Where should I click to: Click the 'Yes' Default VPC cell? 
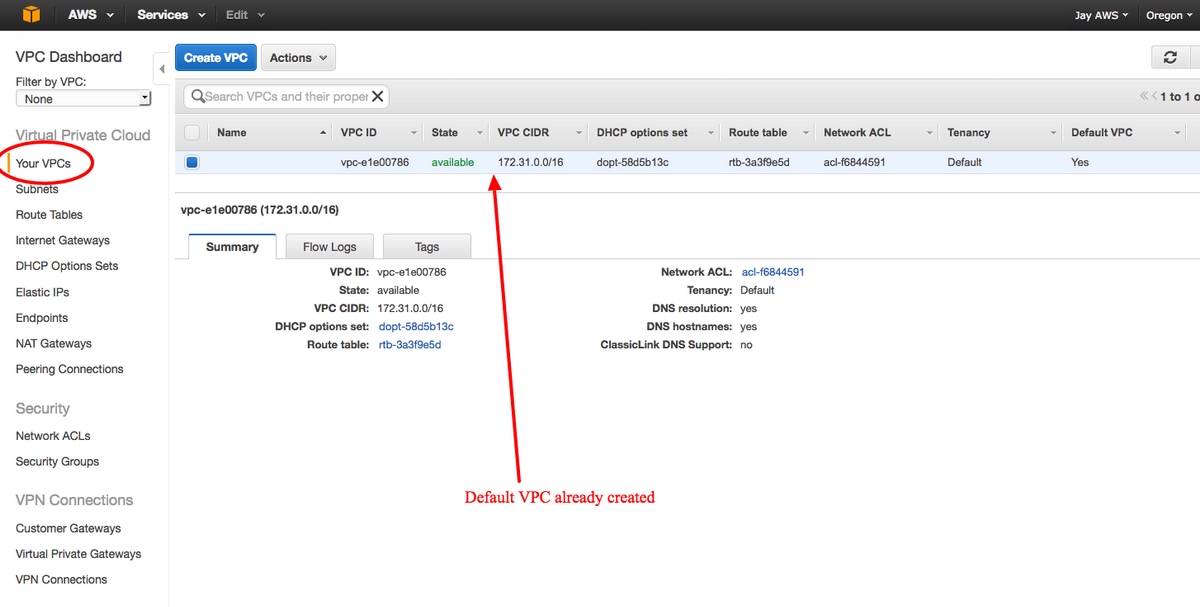coord(1080,162)
